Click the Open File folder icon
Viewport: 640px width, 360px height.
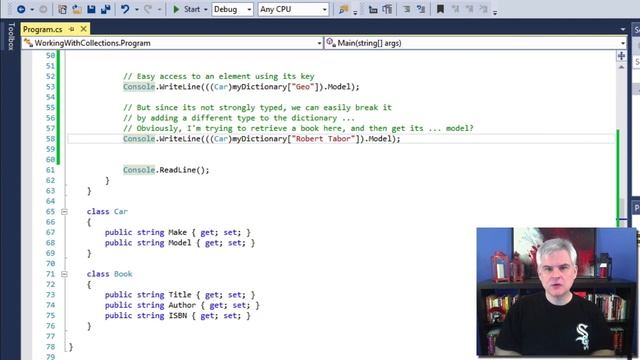click(x=77, y=9)
